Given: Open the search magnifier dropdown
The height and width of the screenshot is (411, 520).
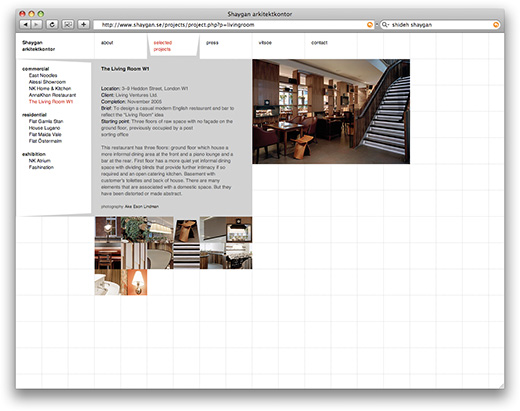Looking at the screenshot, I should point(386,25).
